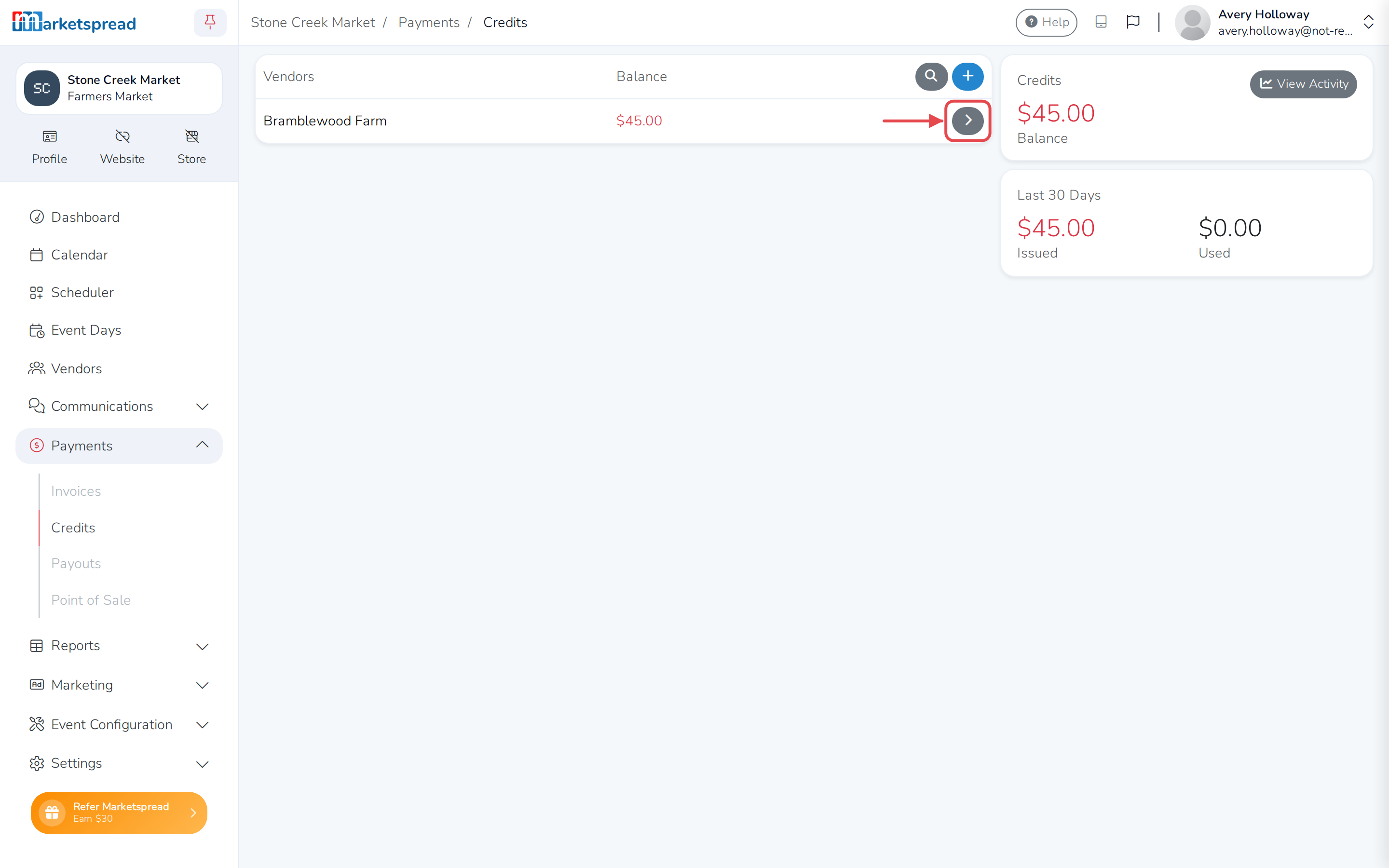Expand the Communications menu
The image size is (1389, 868).
(119, 407)
